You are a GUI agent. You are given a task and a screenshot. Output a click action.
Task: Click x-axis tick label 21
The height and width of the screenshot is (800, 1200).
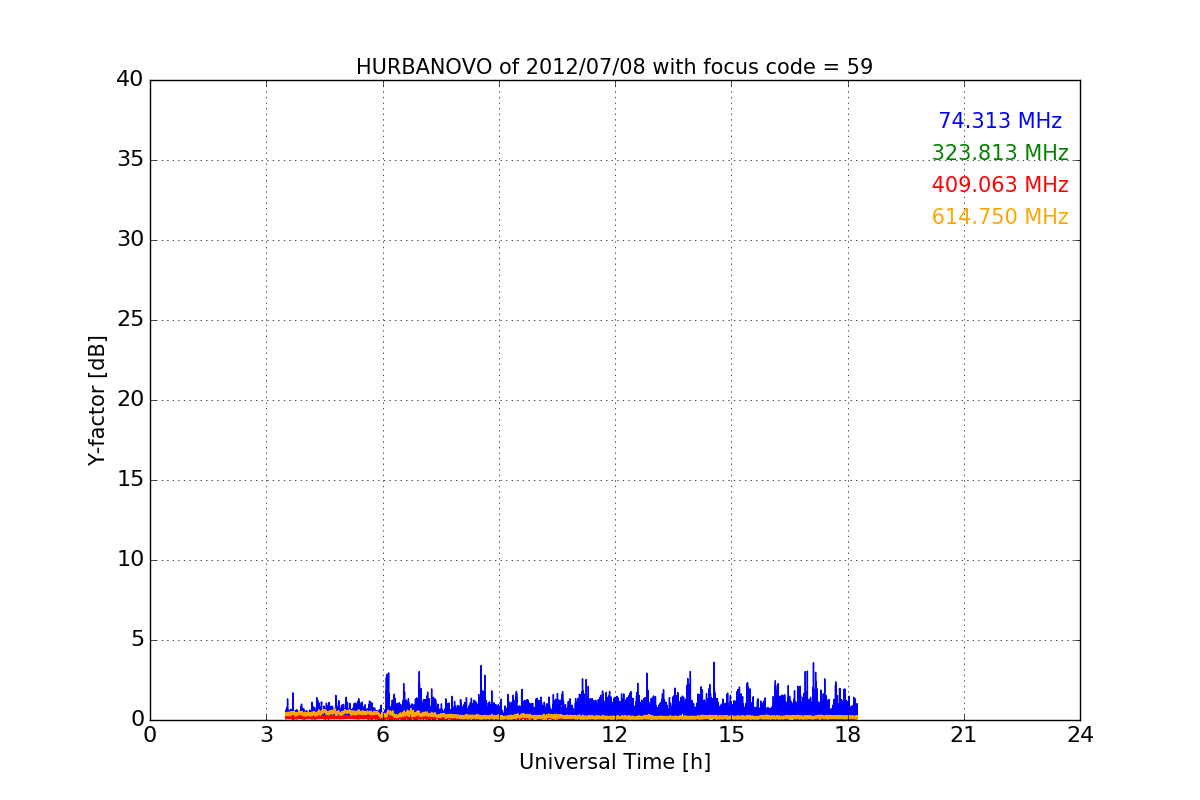tap(964, 735)
